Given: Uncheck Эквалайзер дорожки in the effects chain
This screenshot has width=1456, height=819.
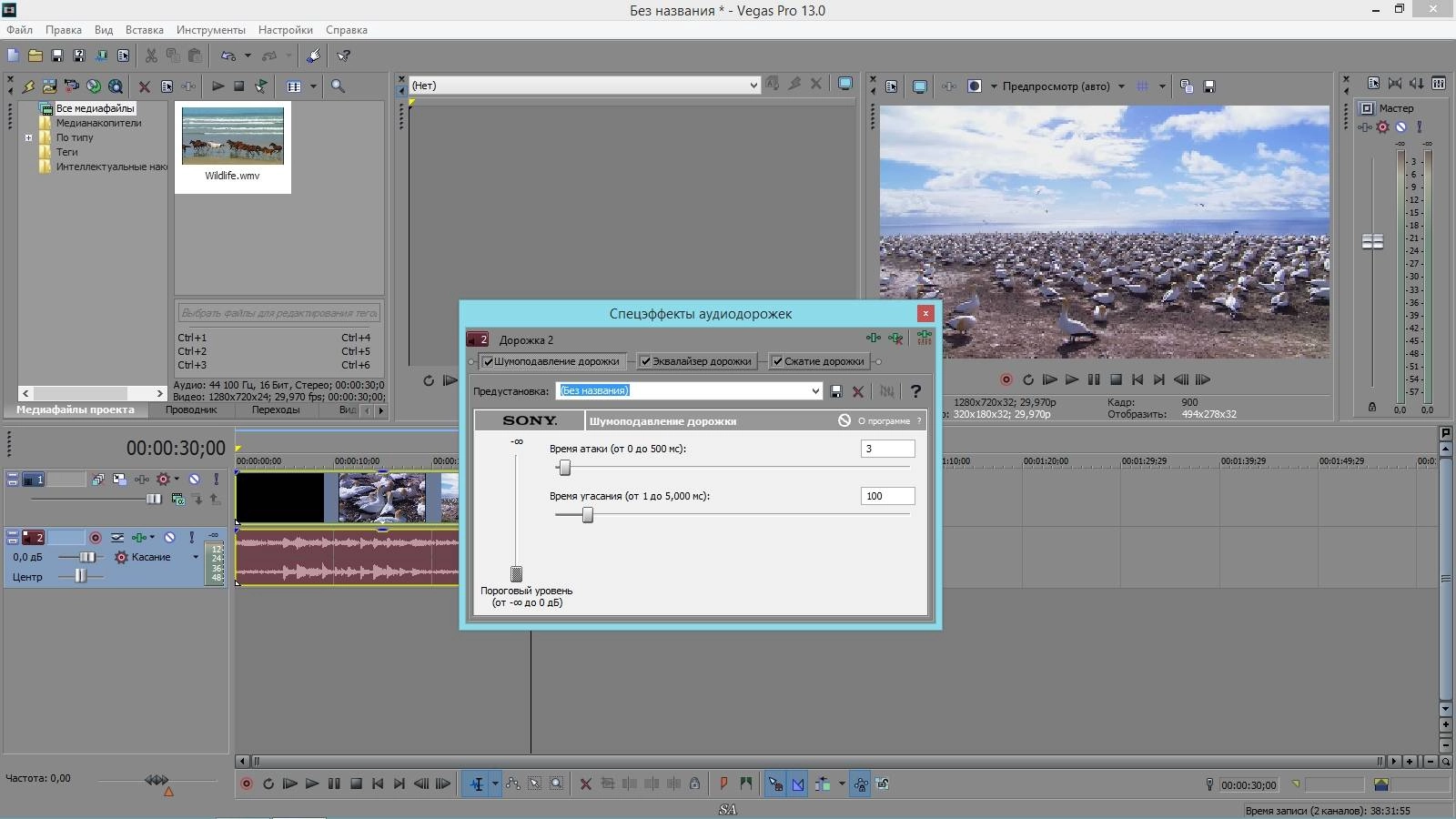Looking at the screenshot, I should point(646,361).
